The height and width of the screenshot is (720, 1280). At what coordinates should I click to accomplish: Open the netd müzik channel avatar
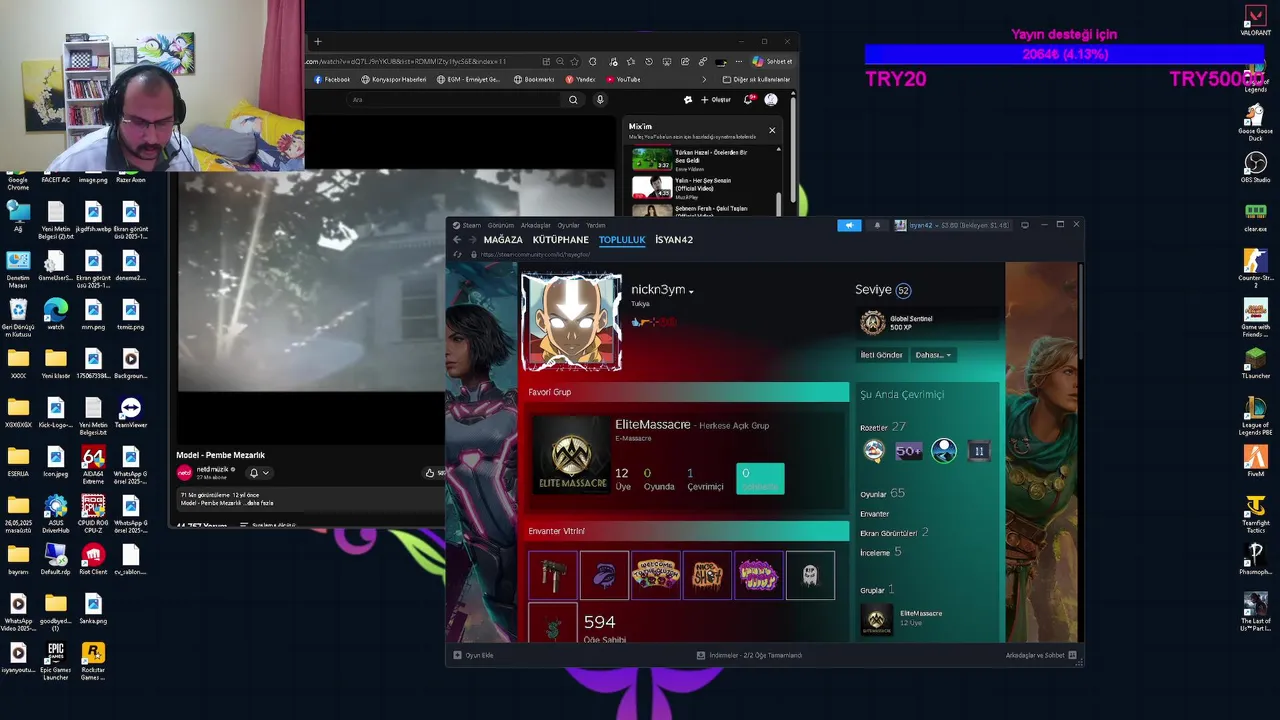(x=184, y=472)
